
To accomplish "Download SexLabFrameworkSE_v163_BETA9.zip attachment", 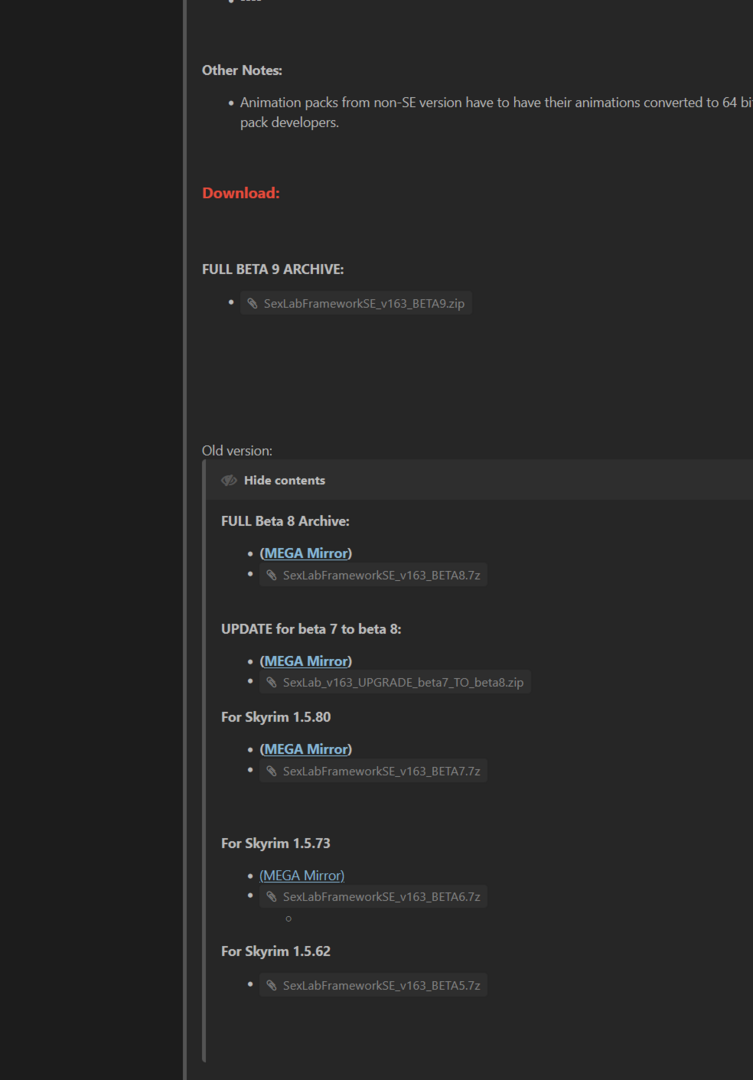I will click(356, 303).
